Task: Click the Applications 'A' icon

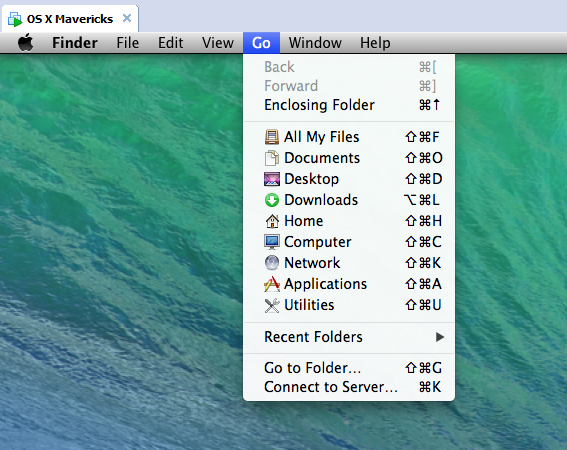Action: point(272,284)
